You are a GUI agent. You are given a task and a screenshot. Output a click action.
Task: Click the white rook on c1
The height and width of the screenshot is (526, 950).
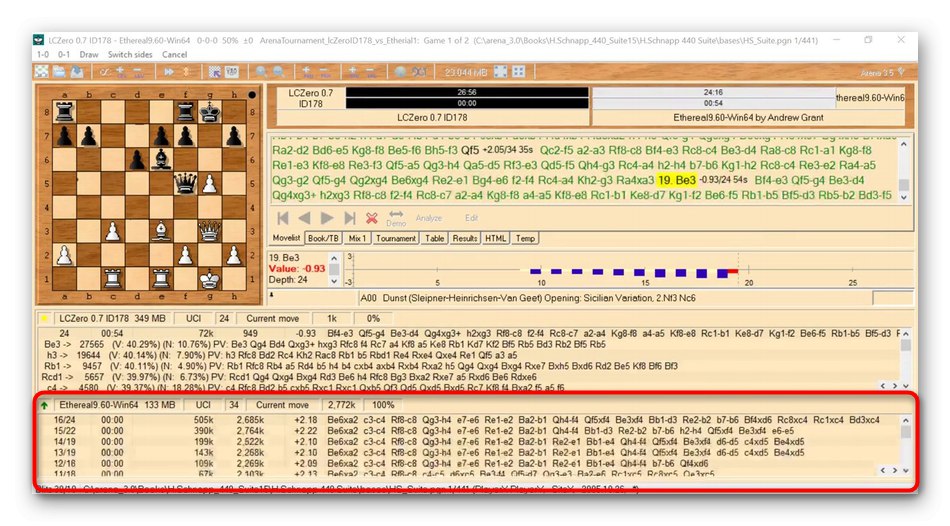pos(113,279)
